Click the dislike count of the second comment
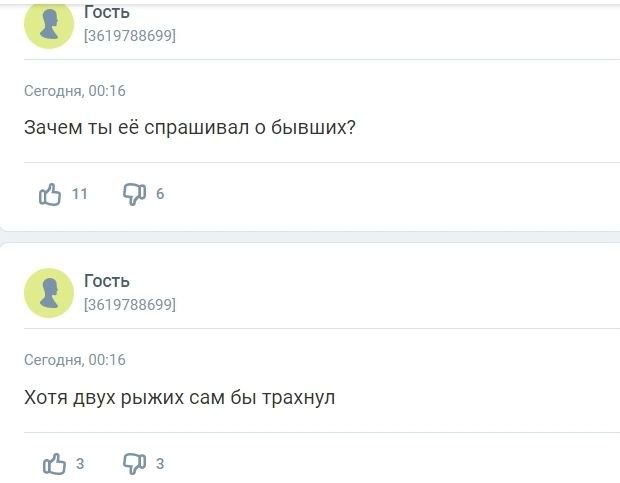Image resolution: width=620 pixels, height=483 pixels. [160, 463]
